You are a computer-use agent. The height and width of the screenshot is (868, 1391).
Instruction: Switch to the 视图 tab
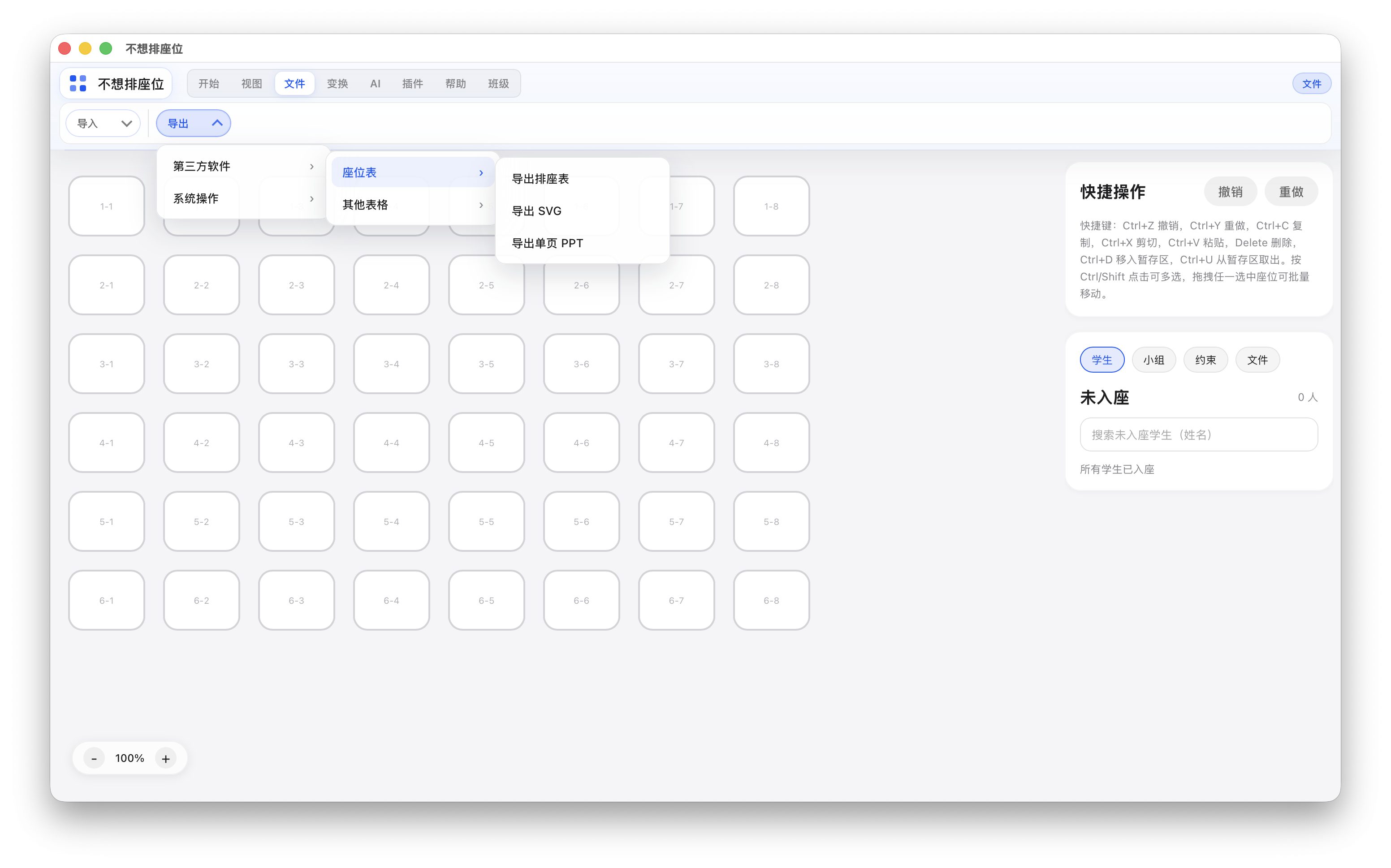[x=251, y=84]
